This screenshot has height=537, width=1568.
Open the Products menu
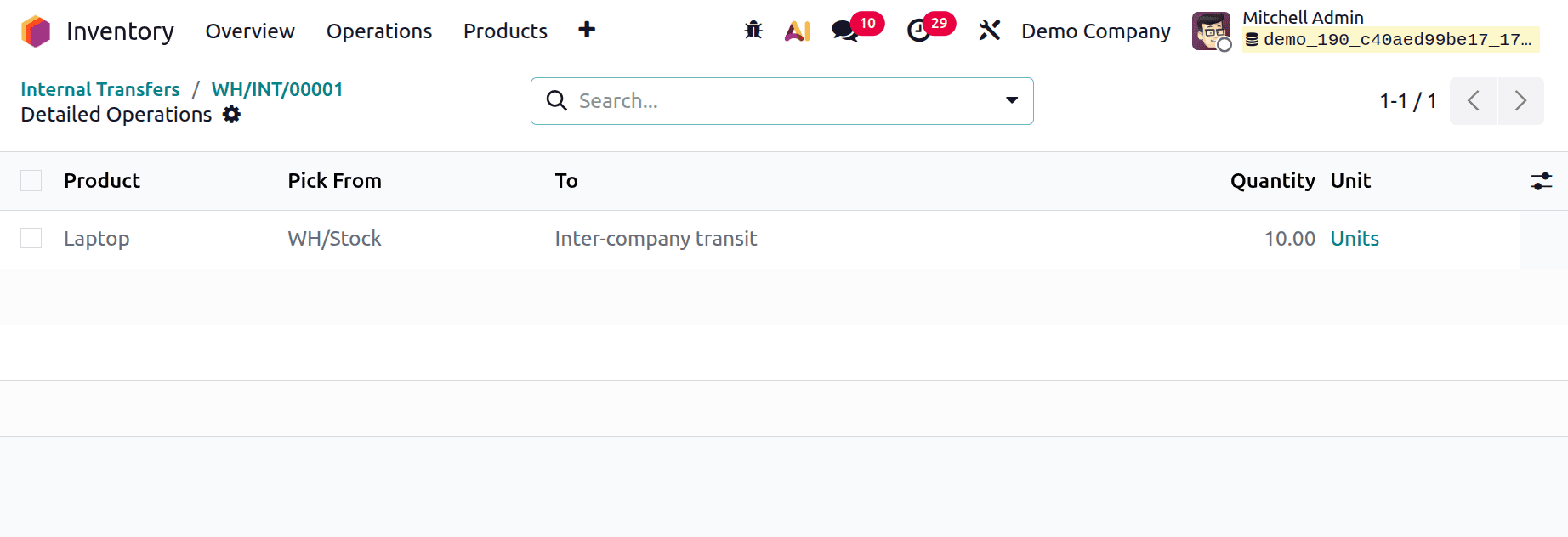[505, 31]
